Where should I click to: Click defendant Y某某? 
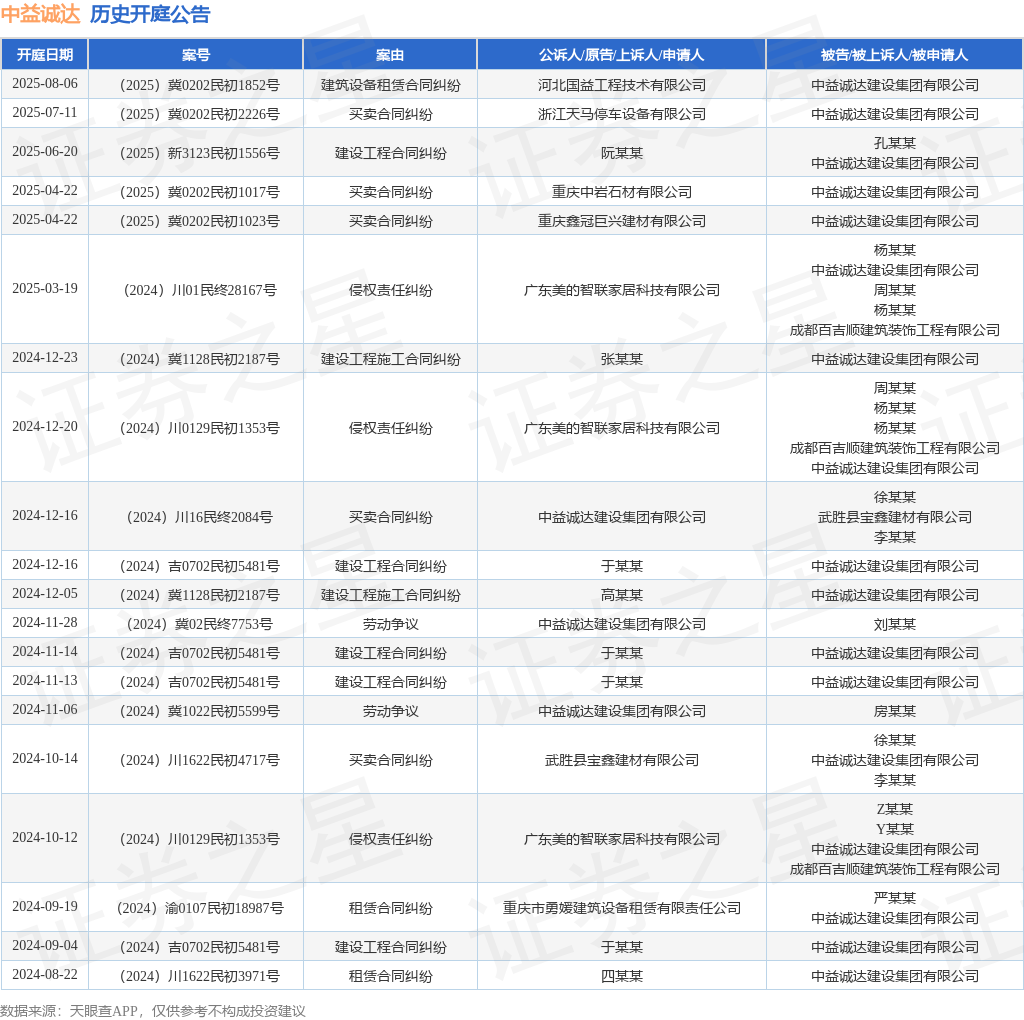(x=895, y=829)
